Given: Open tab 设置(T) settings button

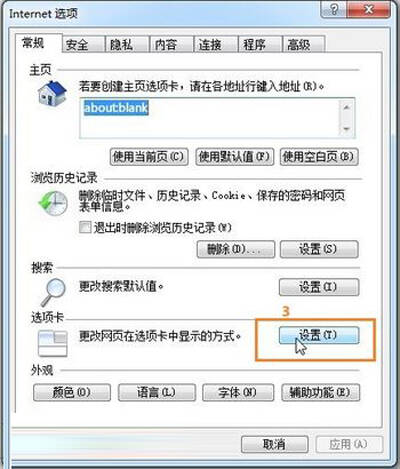Looking at the screenshot, I should (x=319, y=335).
